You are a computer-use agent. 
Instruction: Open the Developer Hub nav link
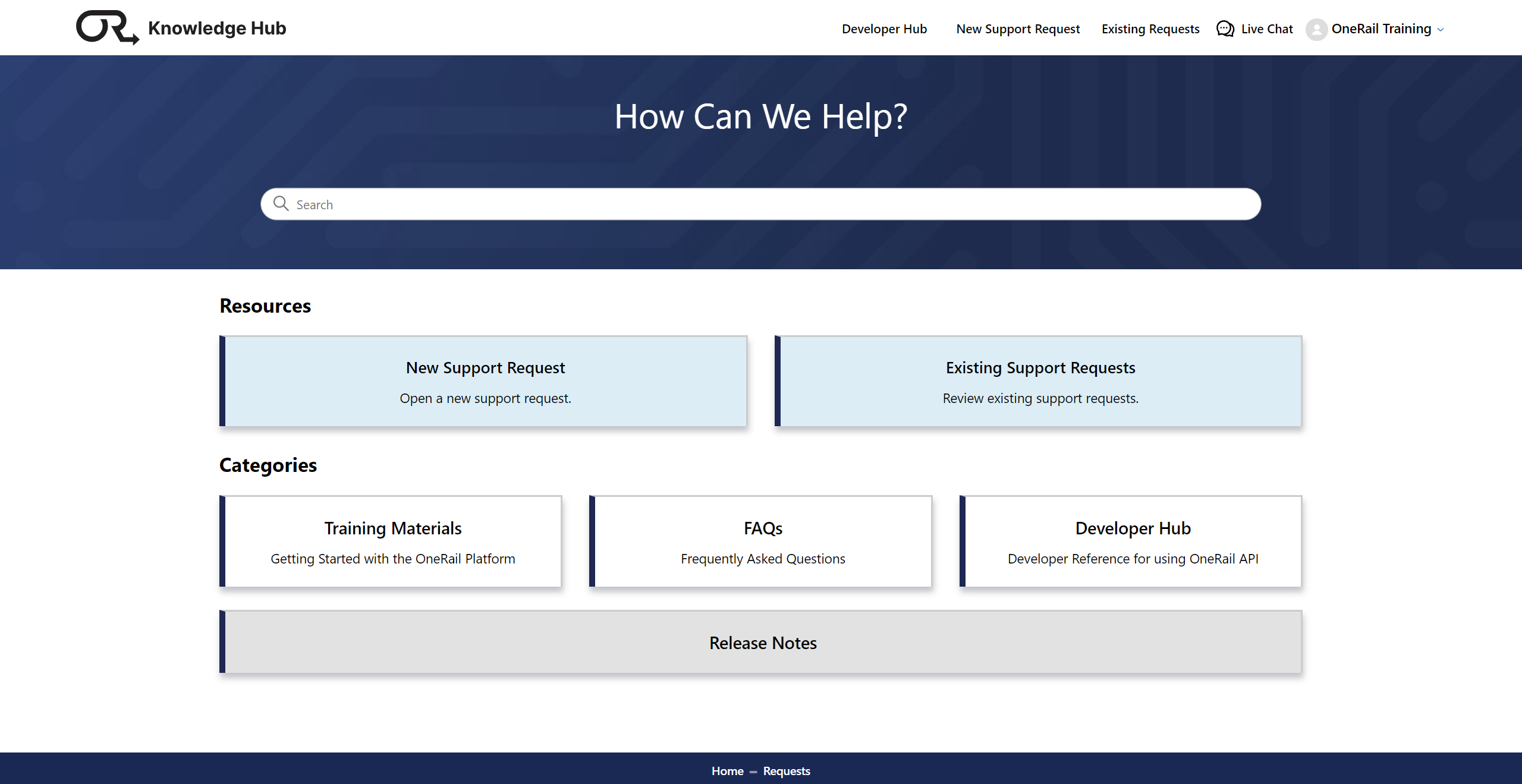tap(884, 29)
